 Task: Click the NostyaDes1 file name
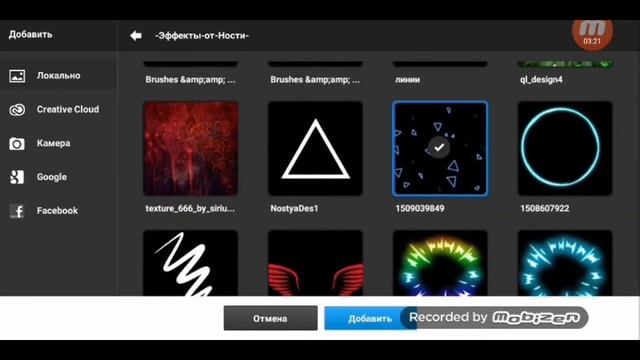[294, 209]
